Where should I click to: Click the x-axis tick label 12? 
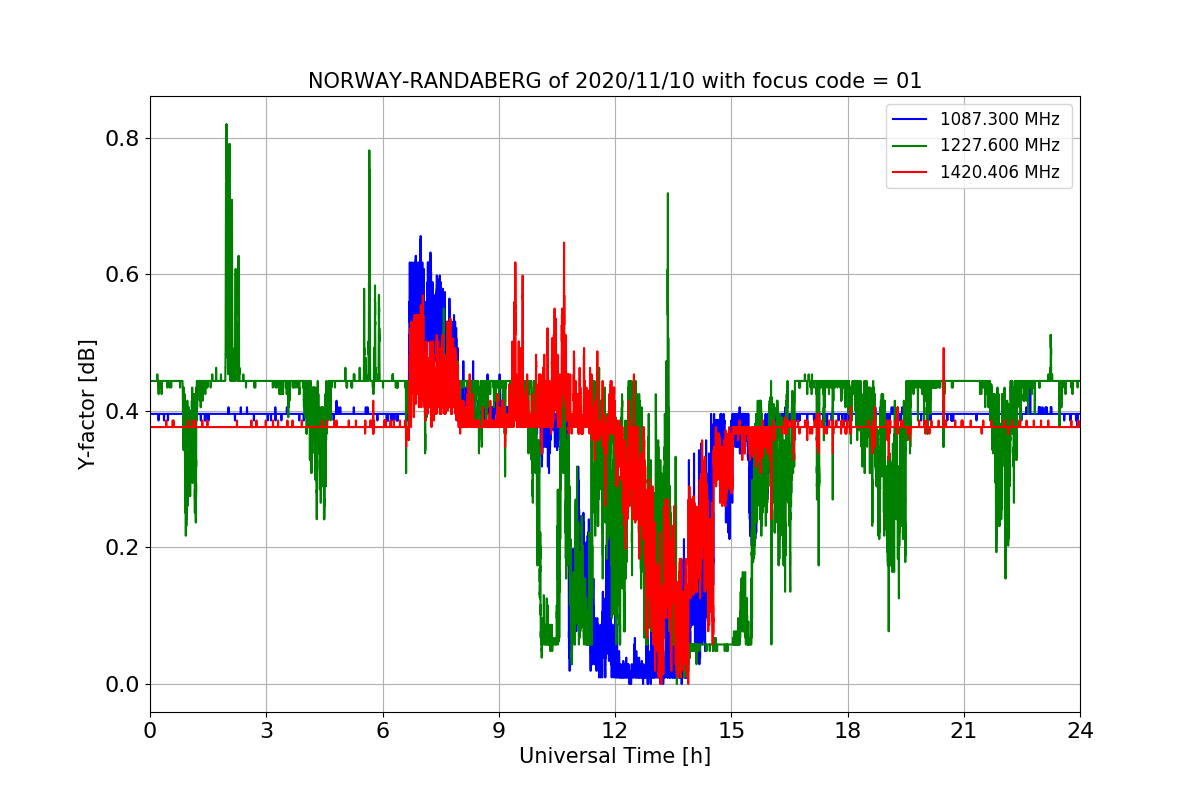coord(615,730)
